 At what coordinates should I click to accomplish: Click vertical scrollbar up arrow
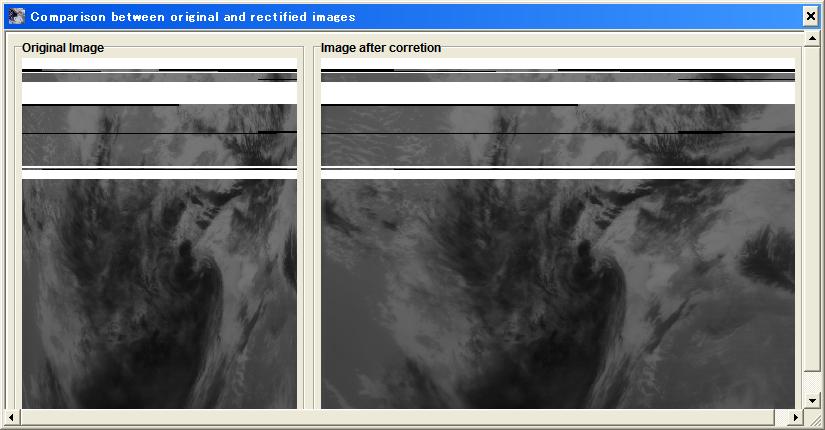click(x=812, y=38)
